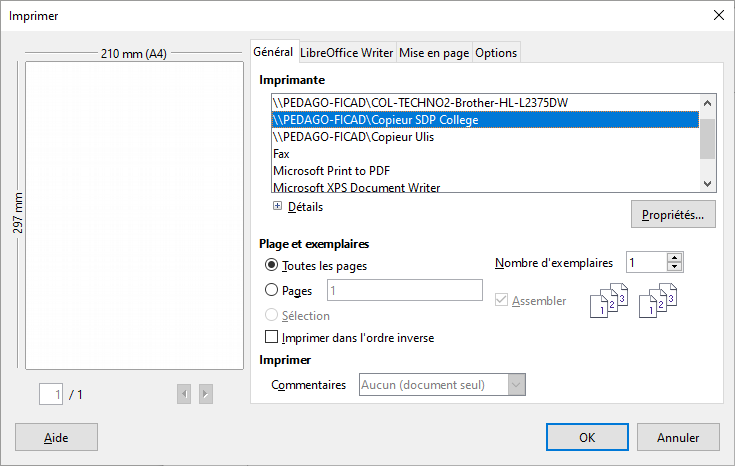Click the second collate preview icon
735x466 pixels.
658,301
